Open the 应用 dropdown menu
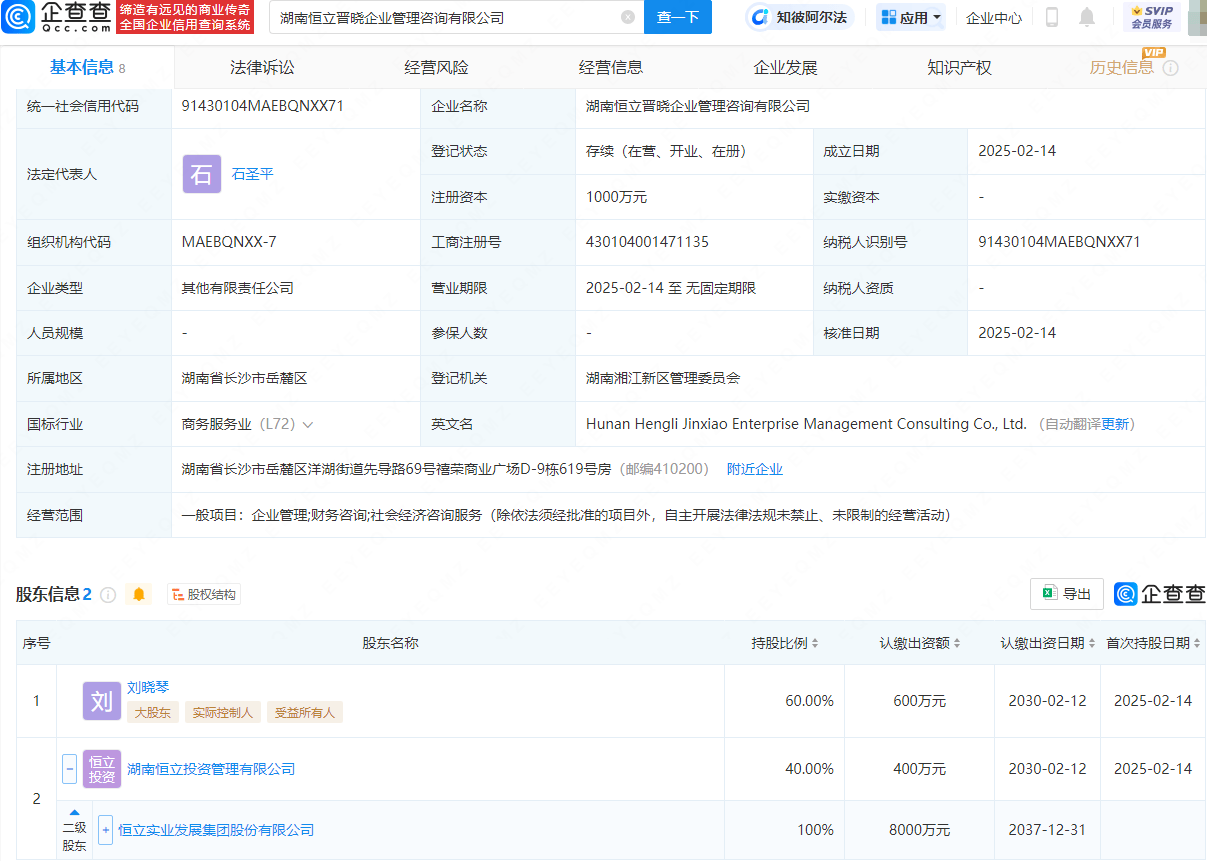Viewport: 1207px width, 861px height. (911, 17)
